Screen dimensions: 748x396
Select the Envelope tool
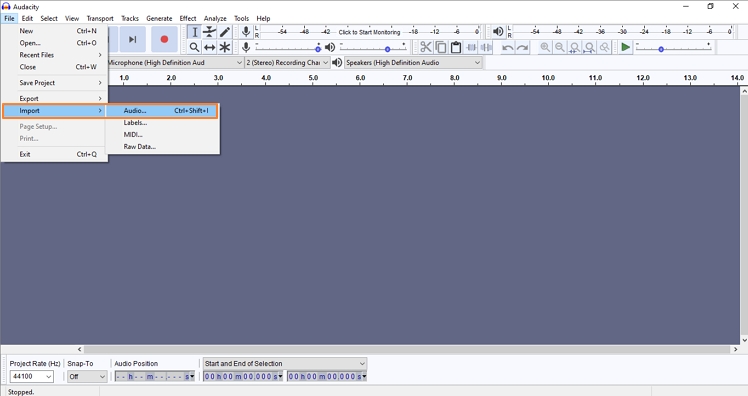coord(209,32)
